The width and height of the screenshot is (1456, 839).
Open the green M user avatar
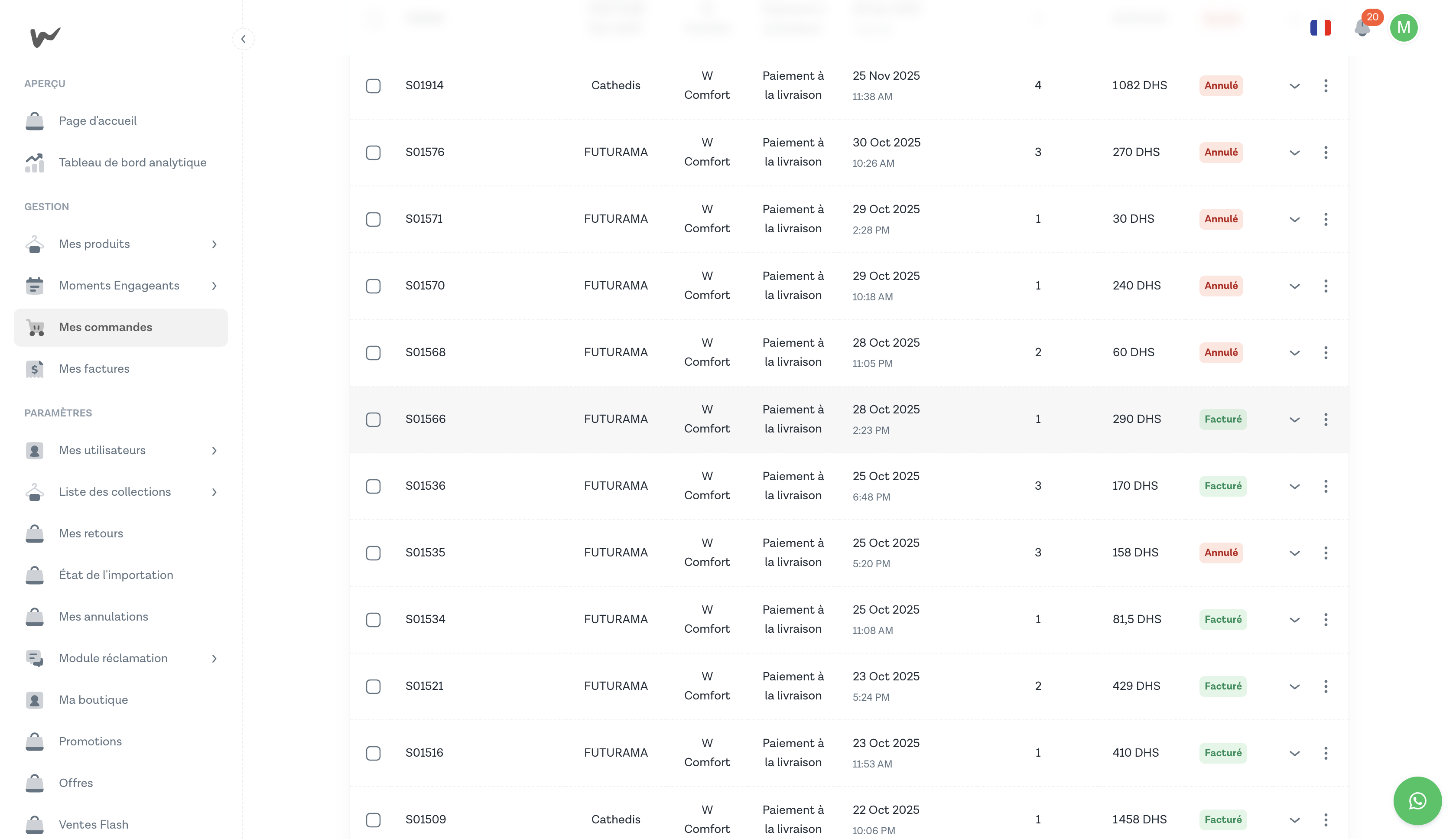point(1403,28)
